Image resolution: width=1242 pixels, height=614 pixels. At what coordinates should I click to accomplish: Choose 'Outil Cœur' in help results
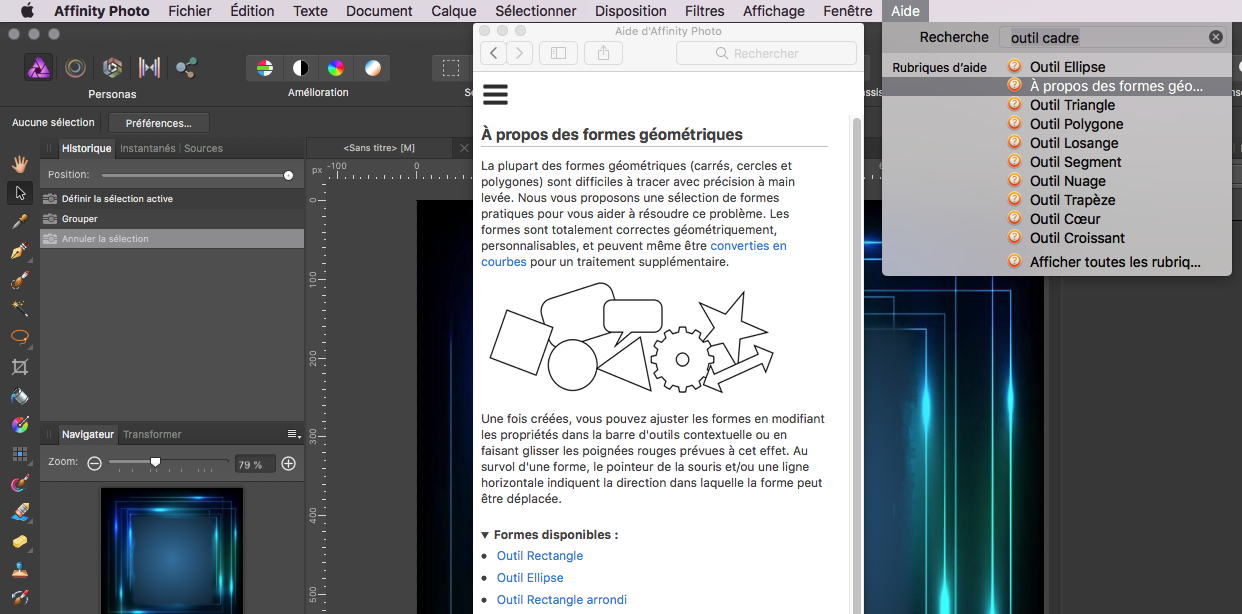pos(1065,219)
